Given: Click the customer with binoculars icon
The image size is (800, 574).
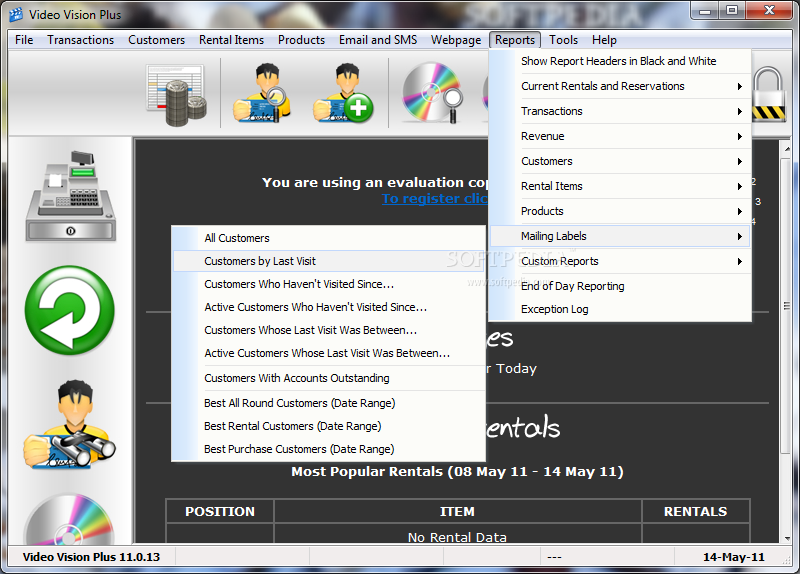Looking at the screenshot, I should coord(70,425).
